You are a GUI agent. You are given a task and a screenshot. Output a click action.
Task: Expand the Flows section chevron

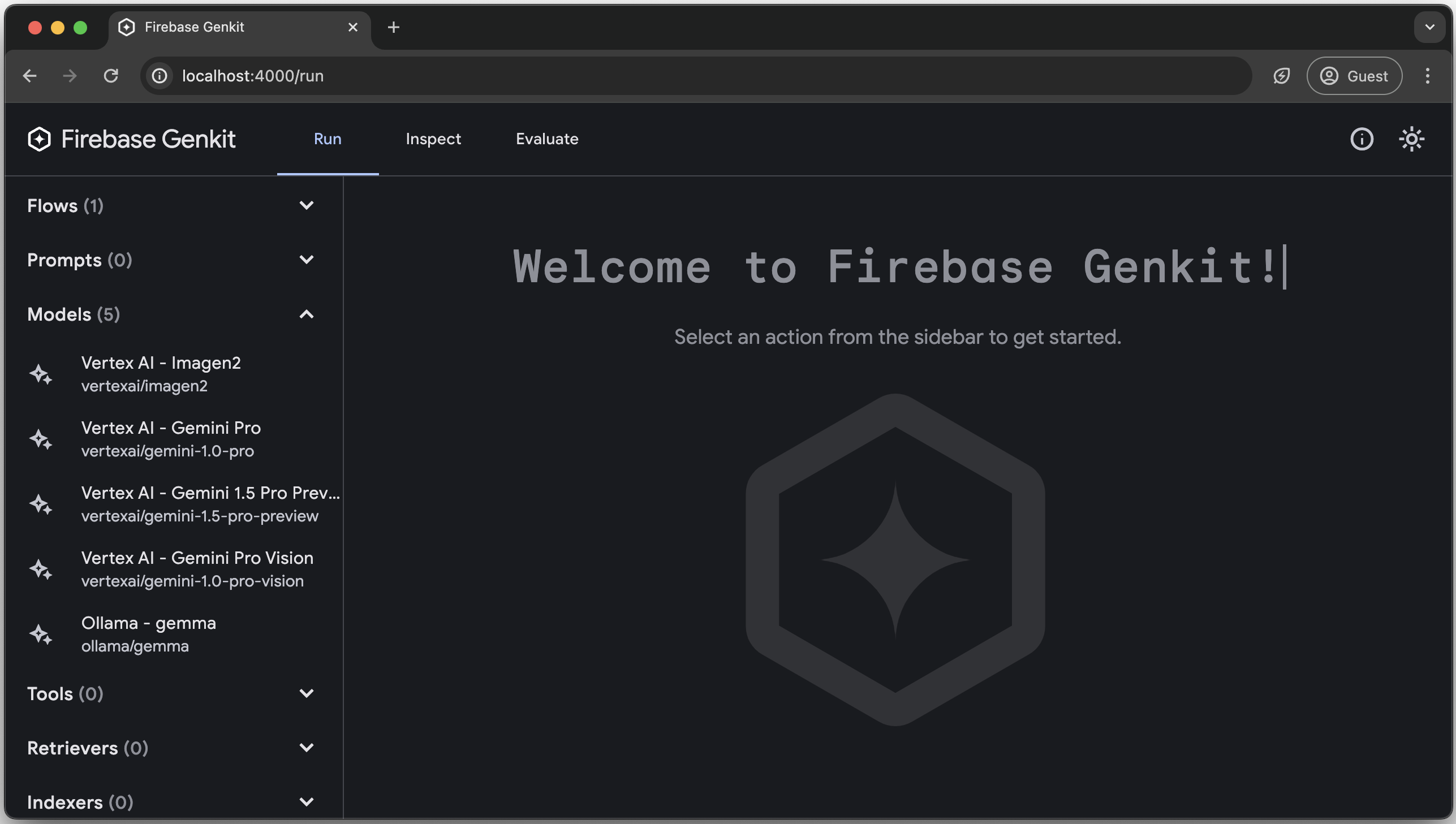[306, 205]
